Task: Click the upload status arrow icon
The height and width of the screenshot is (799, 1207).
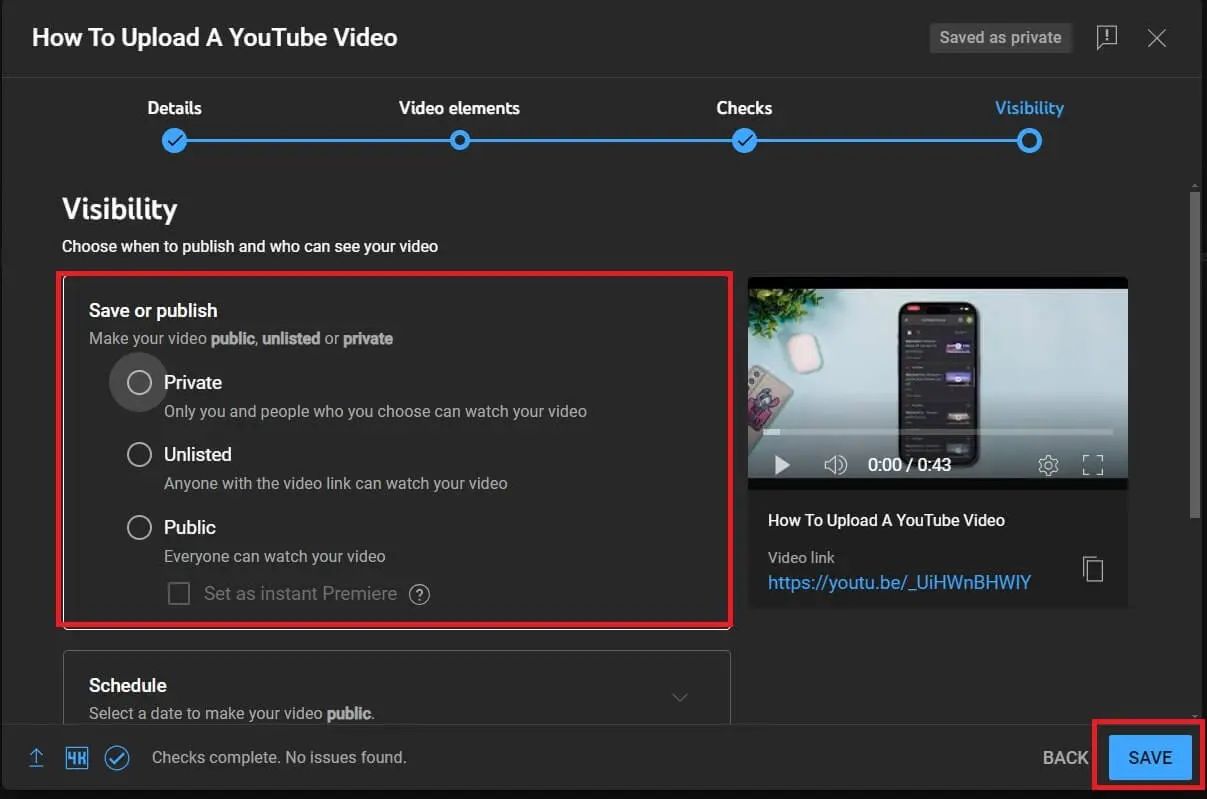Action: pyautogui.click(x=36, y=757)
